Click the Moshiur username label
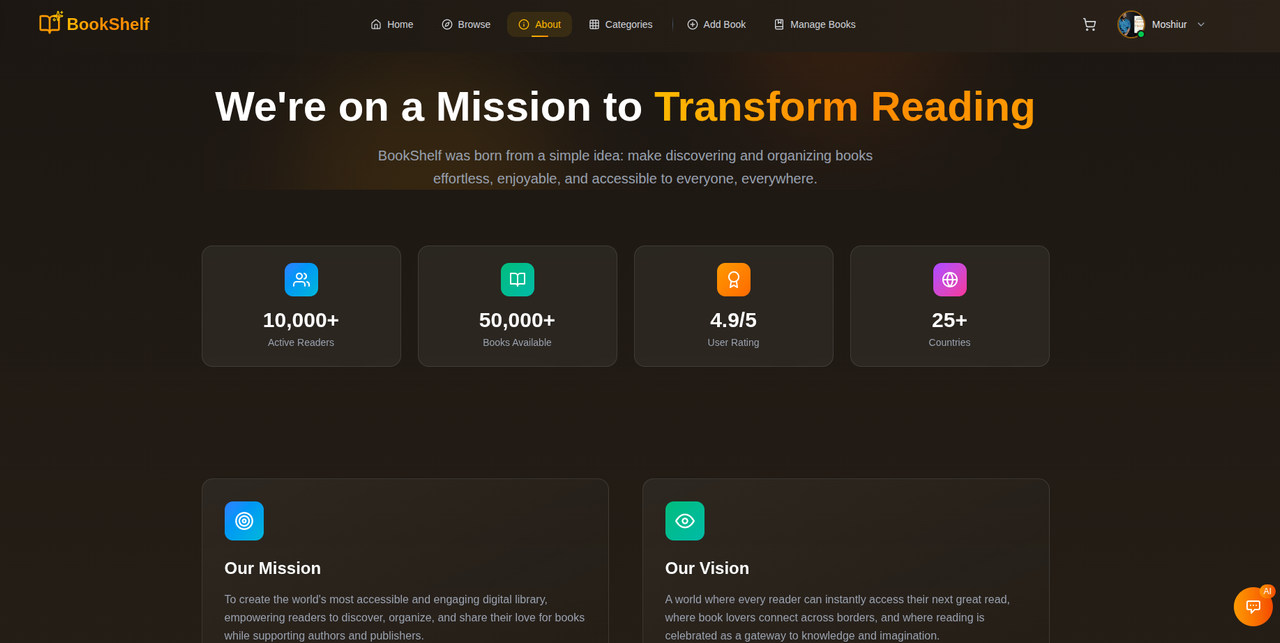1280x643 pixels. (x=1169, y=24)
